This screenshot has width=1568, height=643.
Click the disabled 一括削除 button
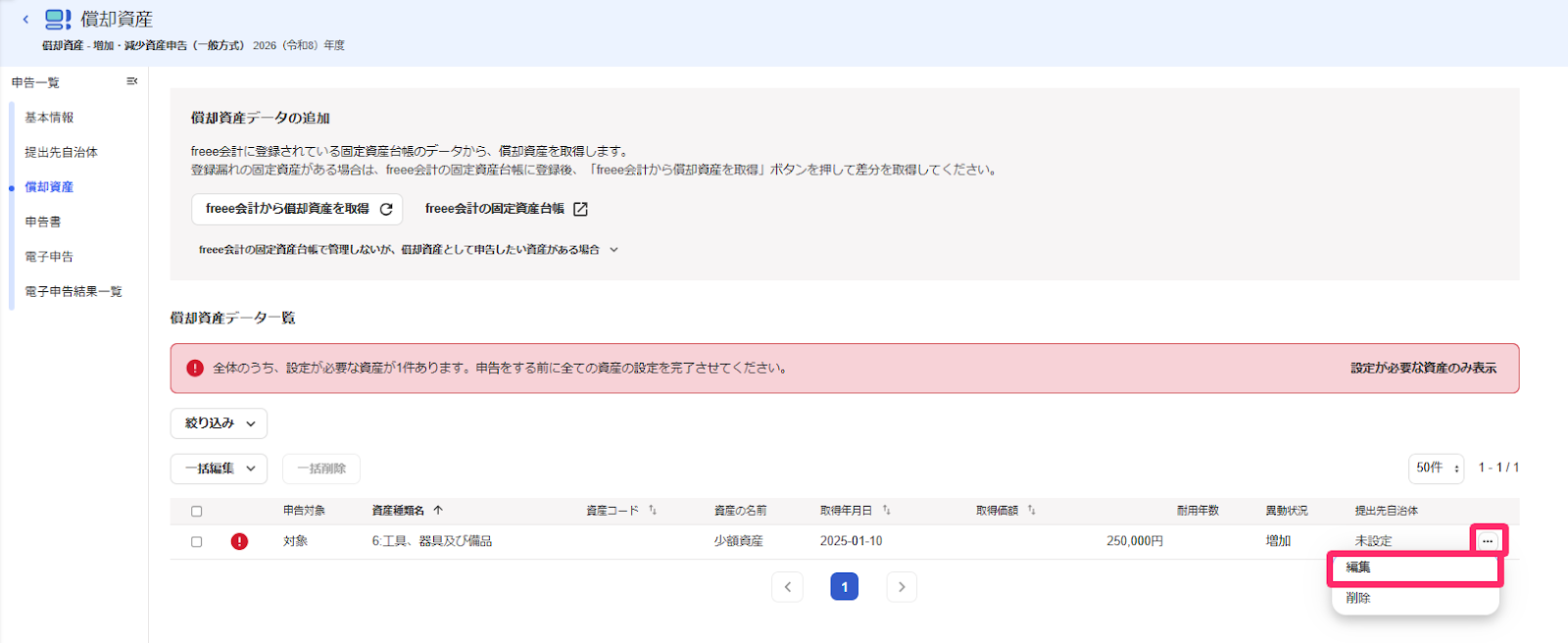coord(321,469)
